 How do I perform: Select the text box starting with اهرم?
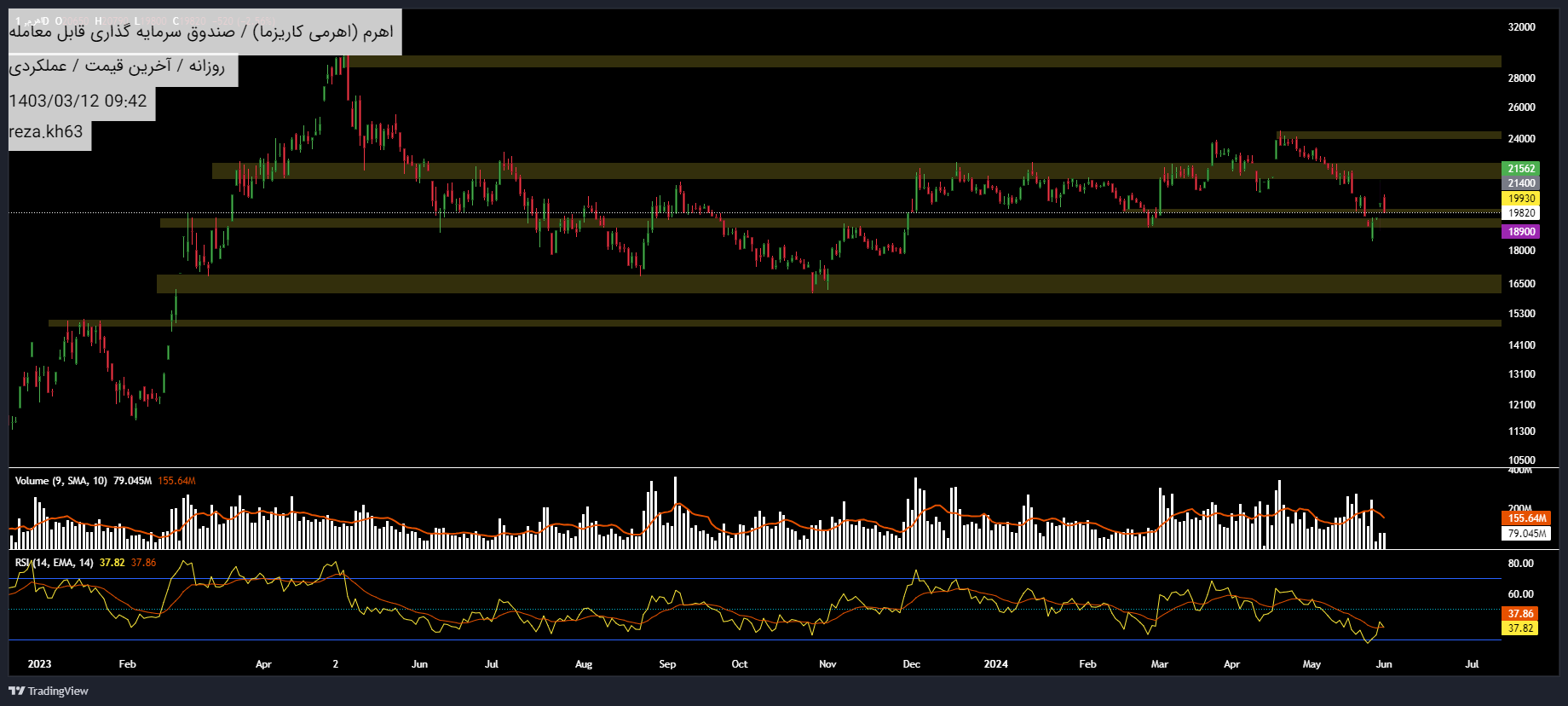[205, 32]
